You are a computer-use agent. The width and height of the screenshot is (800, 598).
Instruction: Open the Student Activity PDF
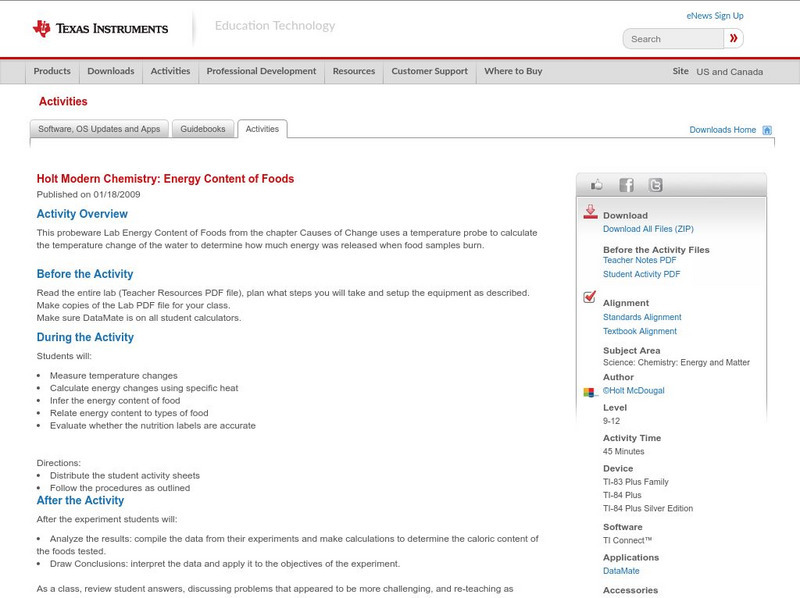[641, 275]
